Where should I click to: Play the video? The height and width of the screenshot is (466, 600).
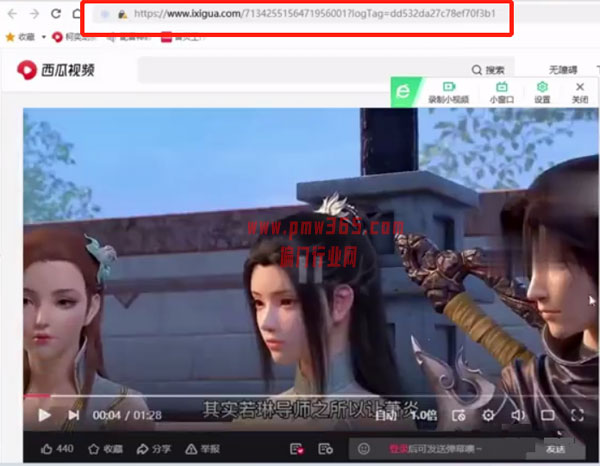44,415
